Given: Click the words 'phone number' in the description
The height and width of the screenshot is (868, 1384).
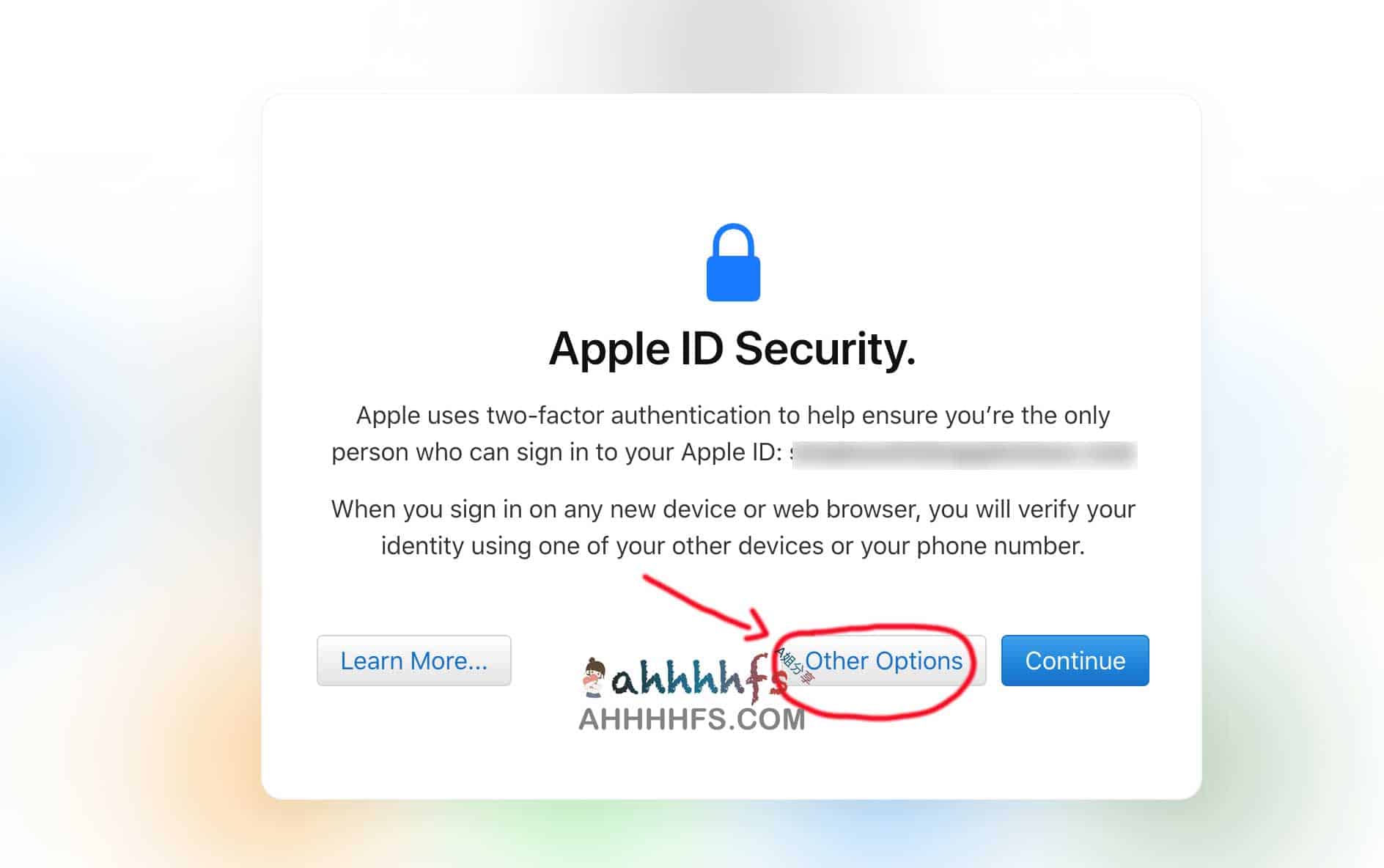Looking at the screenshot, I should pos(1000,546).
